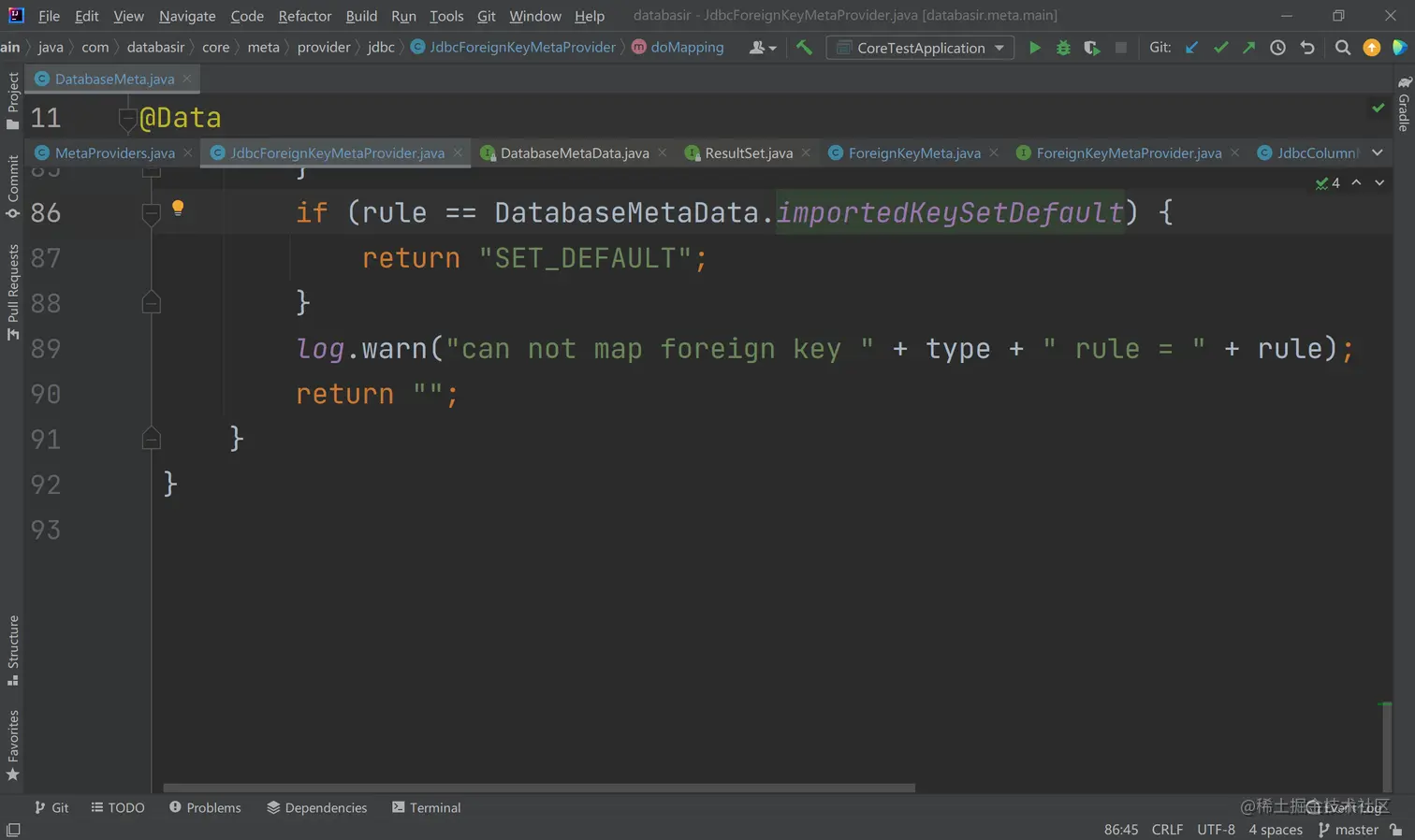Rollback changes with the undo arrow icon
Image resolution: width=1415 pixels, height=840 pixels.
coord(1307,48)
